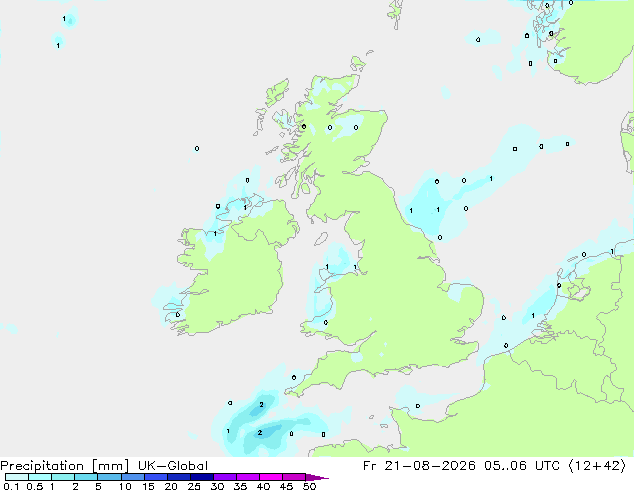The width and height of the screenshot is (634, 490).
Task: Click the '0.5' legend scale value
Action: (x=35, y=486)
